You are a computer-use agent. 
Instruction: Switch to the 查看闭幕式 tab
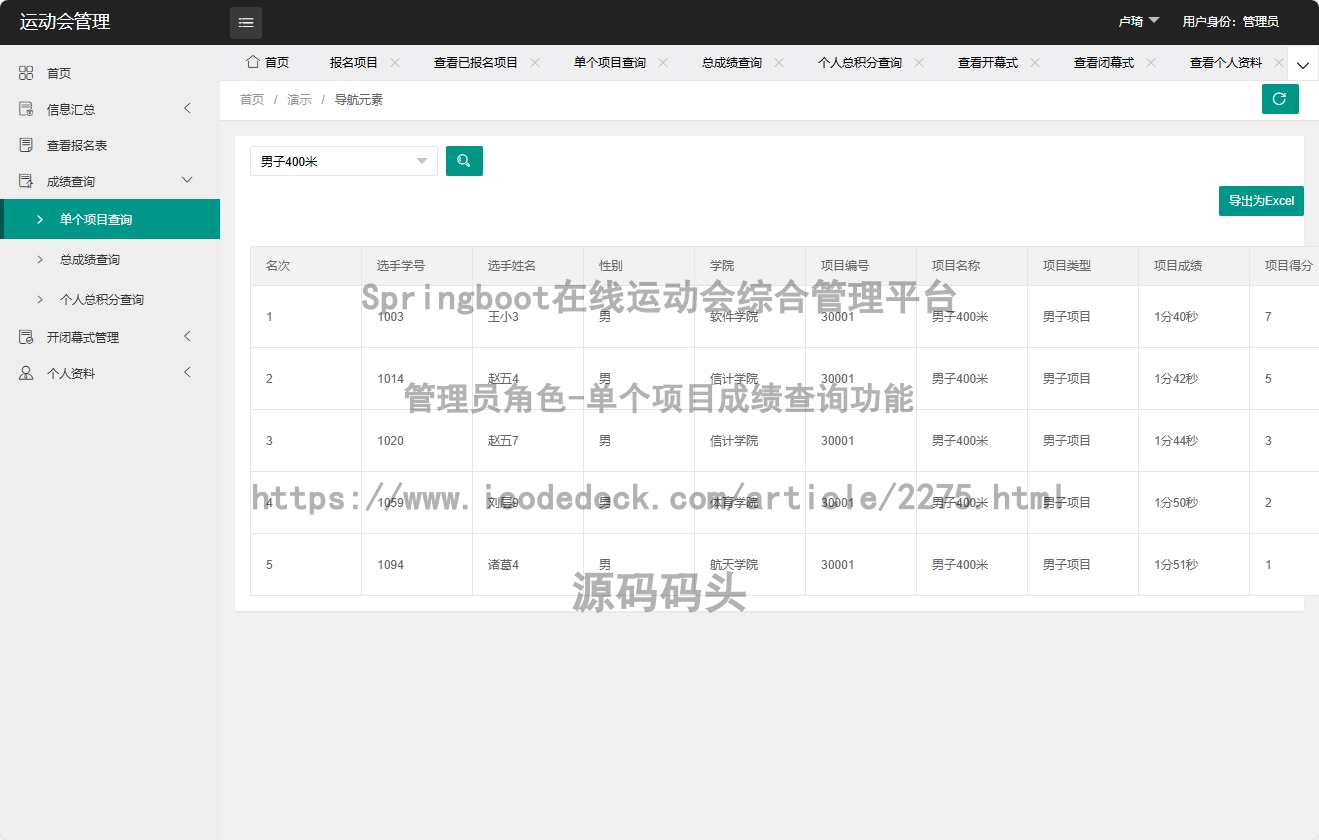point(1104,62)
